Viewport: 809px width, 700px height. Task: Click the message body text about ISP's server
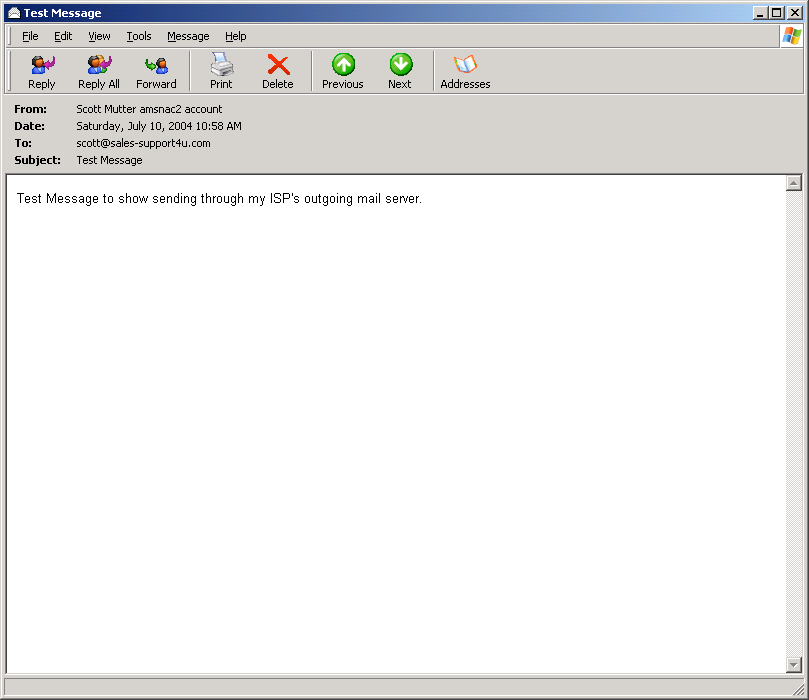coord(219,199)
